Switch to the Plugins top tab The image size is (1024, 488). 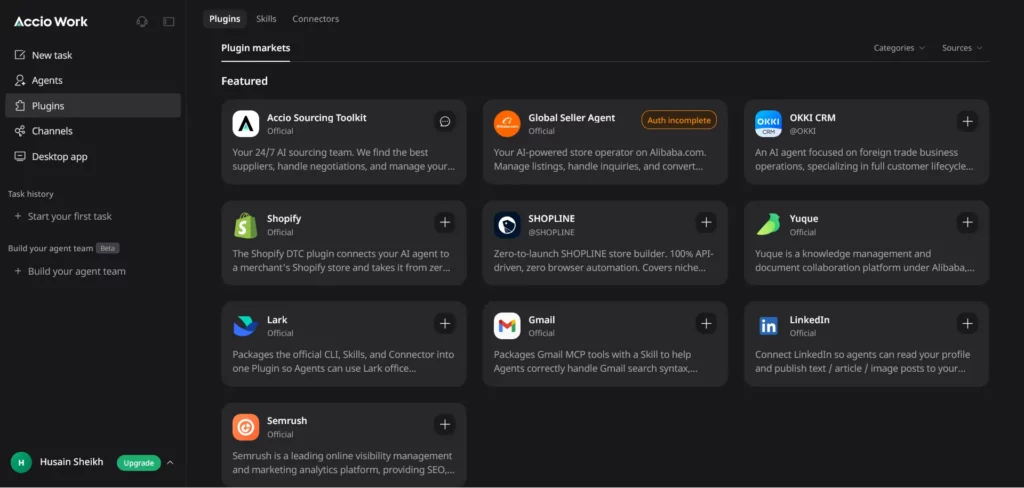tap(225, 19)
